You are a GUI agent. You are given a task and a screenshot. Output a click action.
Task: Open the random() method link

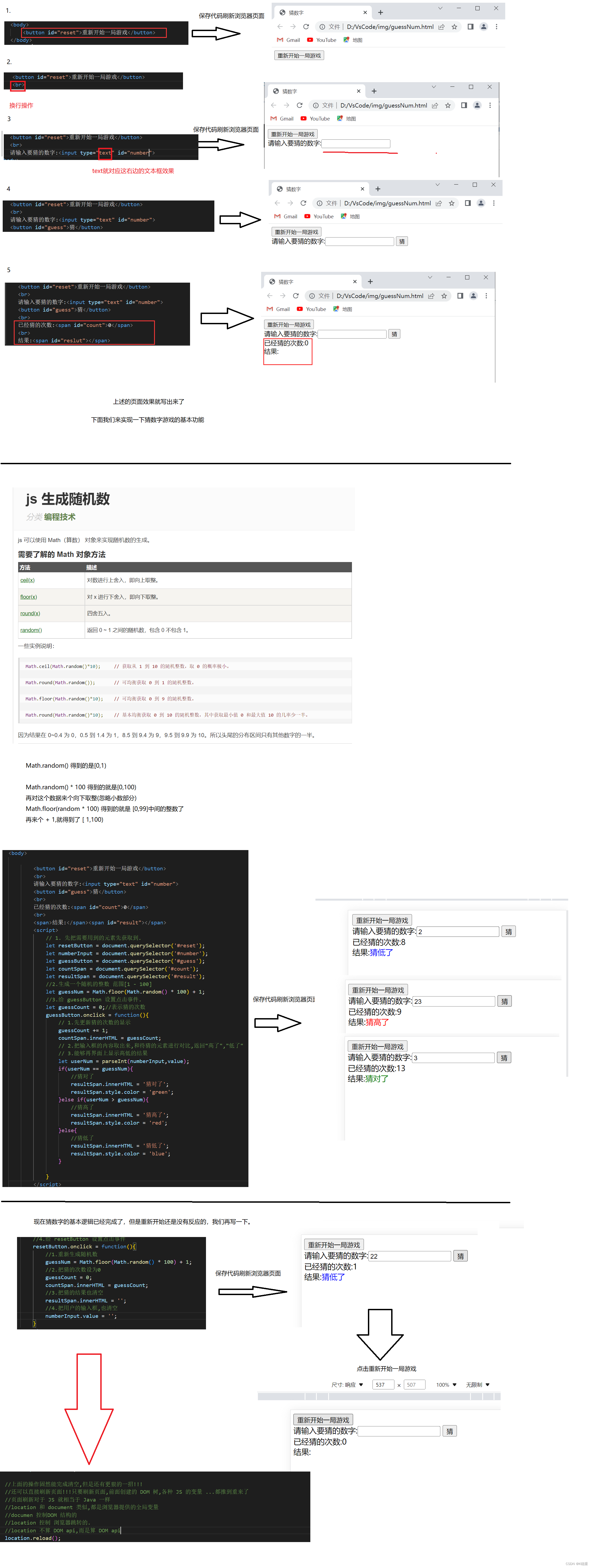(x=31, y=630)
